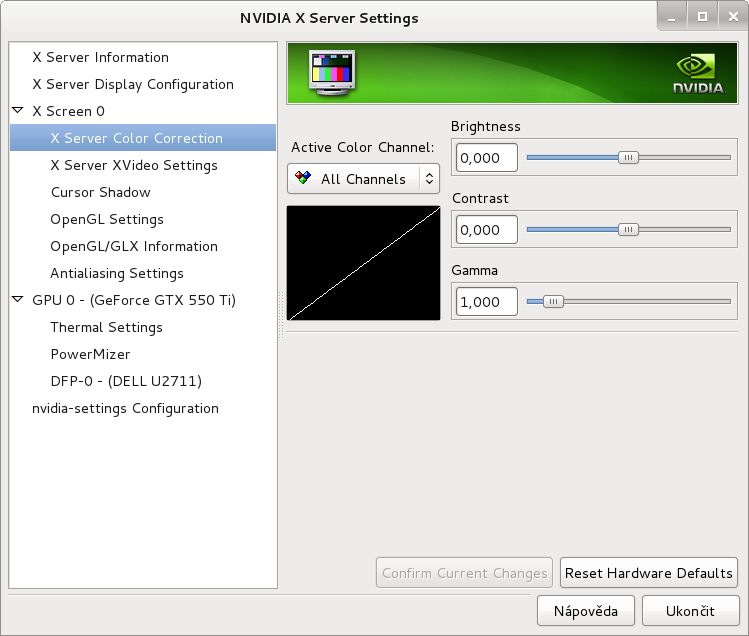Click the Gamma label
This screenshot has height=636, width=749.
(x=474, y=270)
